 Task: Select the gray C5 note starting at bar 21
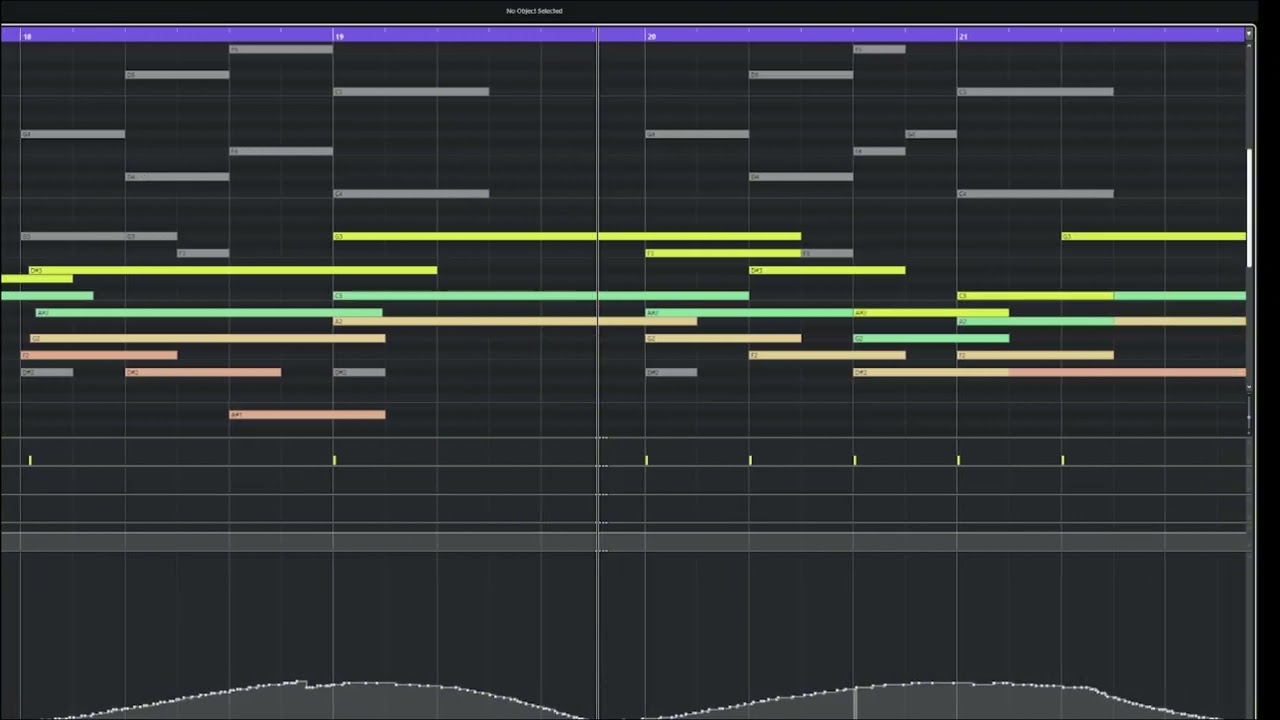1035,92
